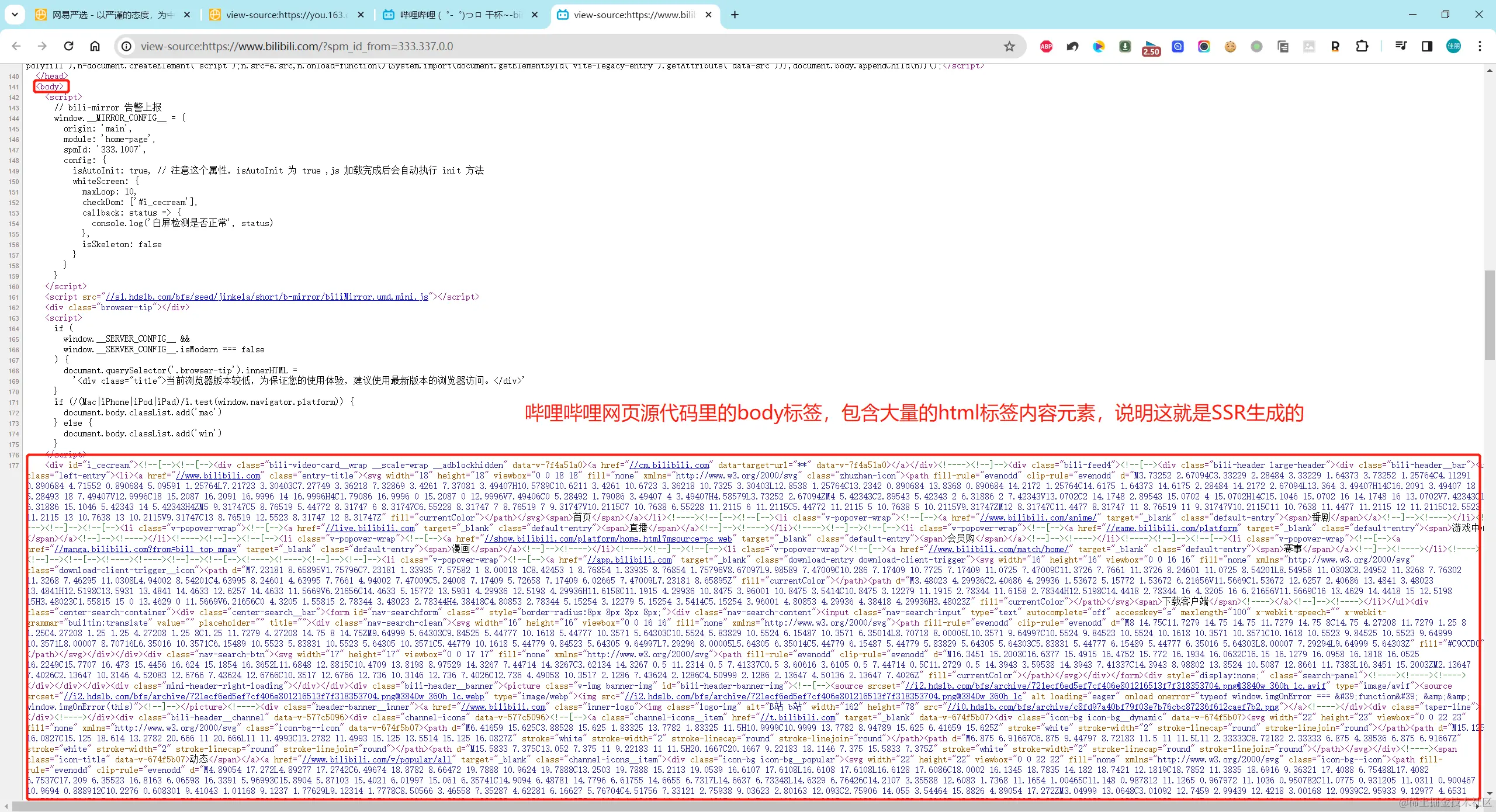The image size is (1496, 812).
Task: Follow the www.bilibili.com/anime/ link
Action: point(1038,518)
